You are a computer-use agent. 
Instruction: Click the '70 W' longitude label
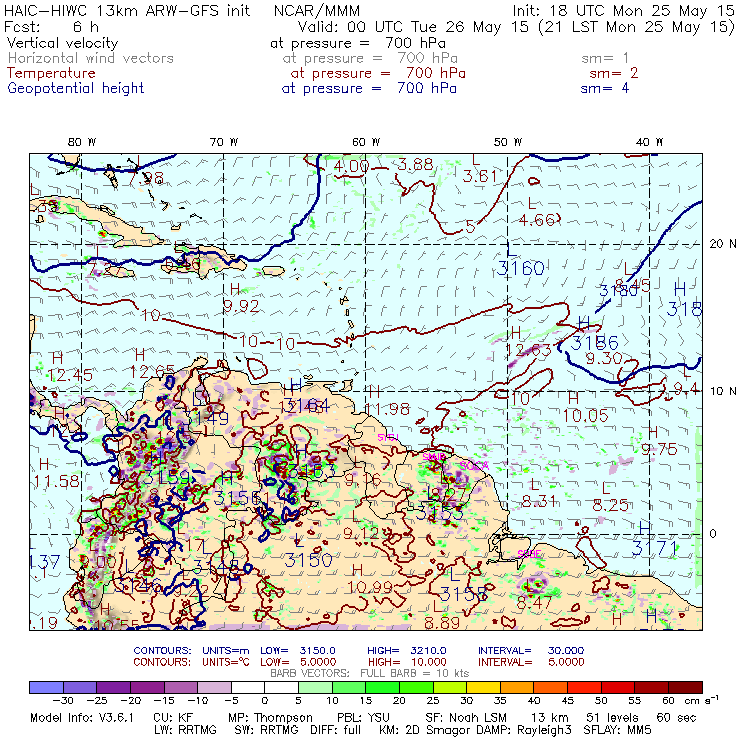(x=224, y=142)
